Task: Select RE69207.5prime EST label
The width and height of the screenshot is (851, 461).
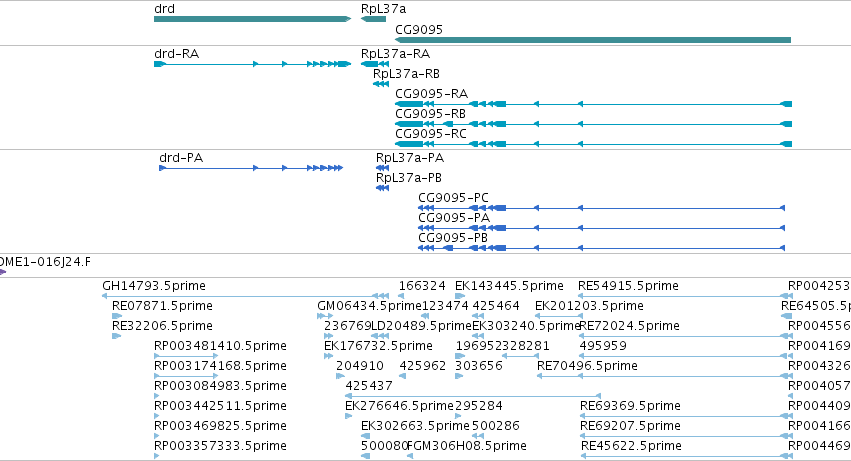Action: 630,427
